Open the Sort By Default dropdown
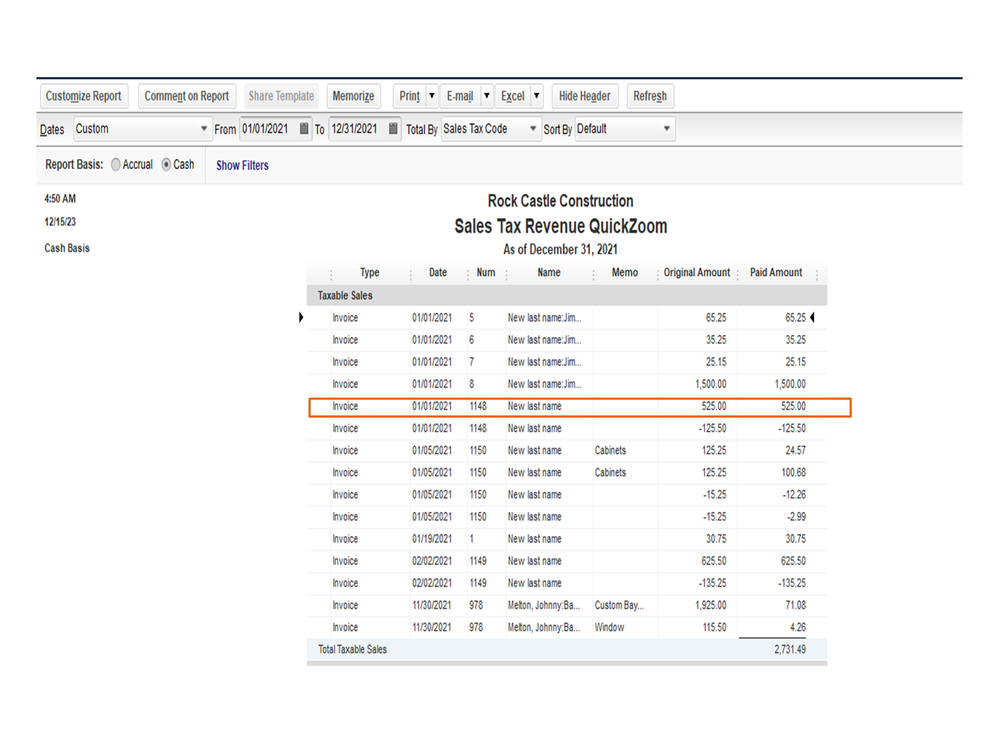The width and height of the screenshot is (999, 749). 624,129
